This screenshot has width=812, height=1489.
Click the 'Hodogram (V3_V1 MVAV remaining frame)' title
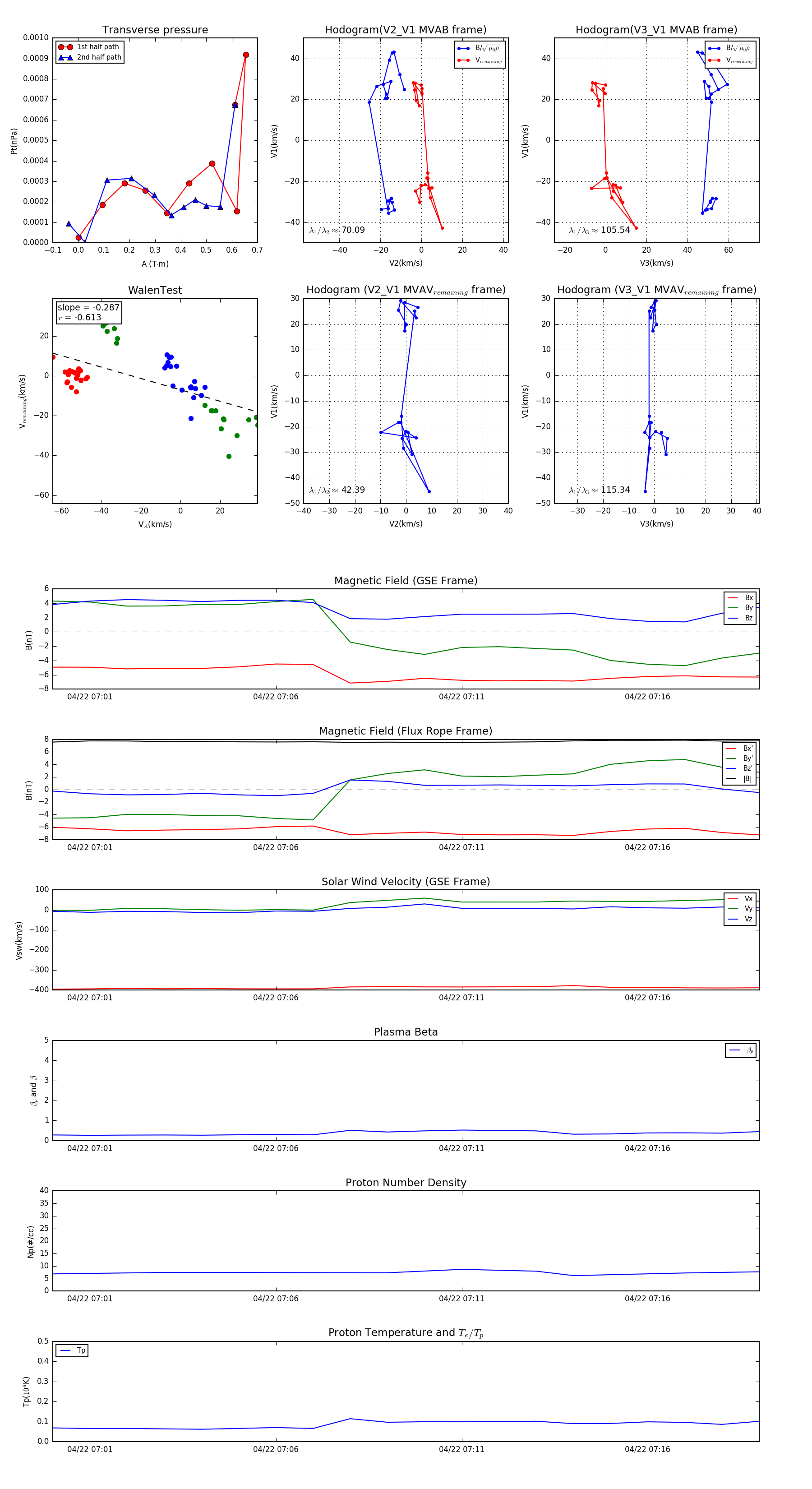pyautogui.click(x=656, y=290)
